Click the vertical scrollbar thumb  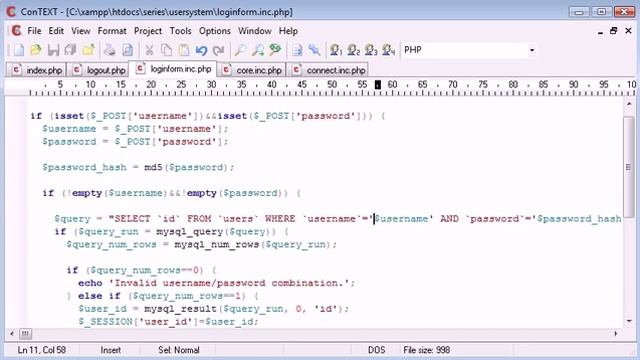[x=629, y=167]
